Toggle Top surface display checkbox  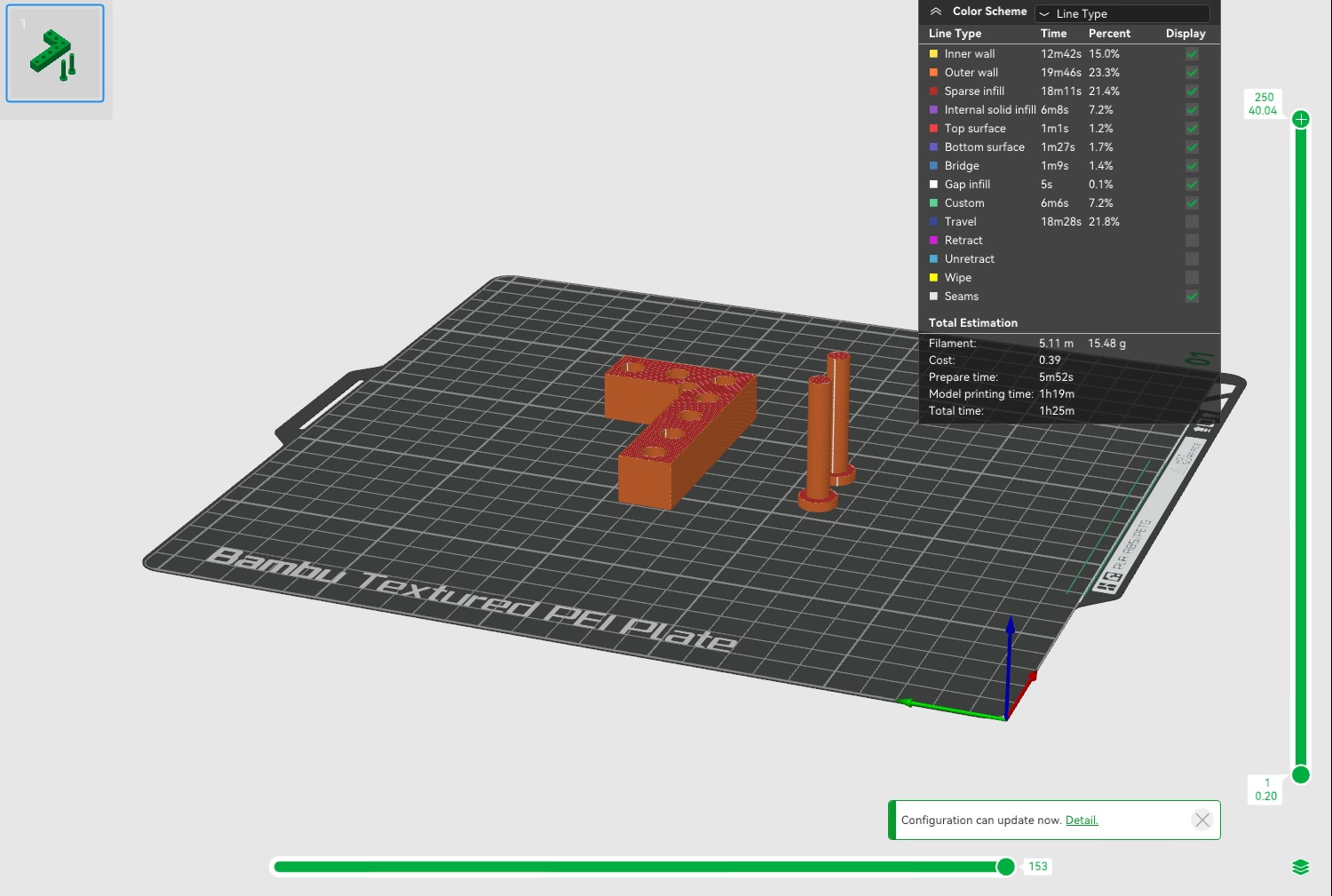pyautogui.click(x=1192, y=129)
